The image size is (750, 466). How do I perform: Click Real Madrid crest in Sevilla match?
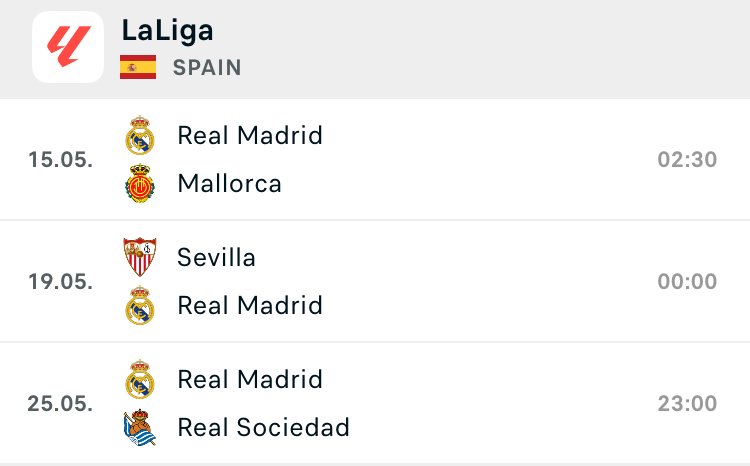140,305
